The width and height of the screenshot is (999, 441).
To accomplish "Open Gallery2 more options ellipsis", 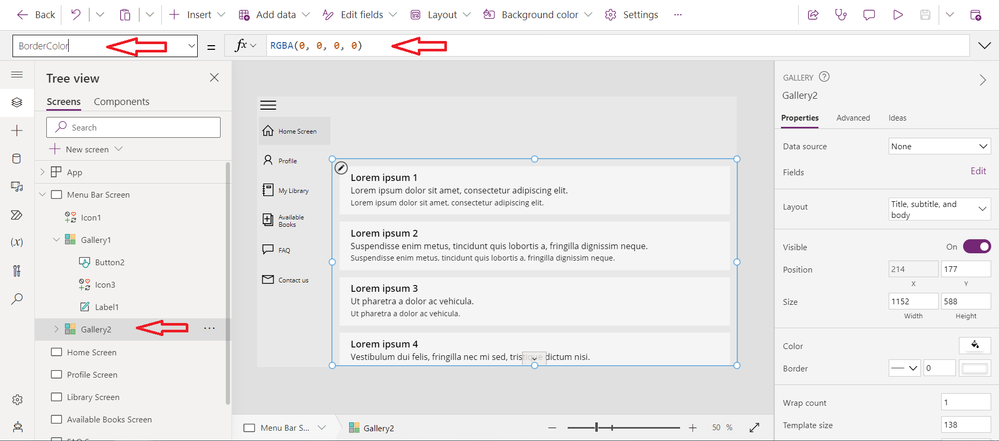I will click(209, 328).
